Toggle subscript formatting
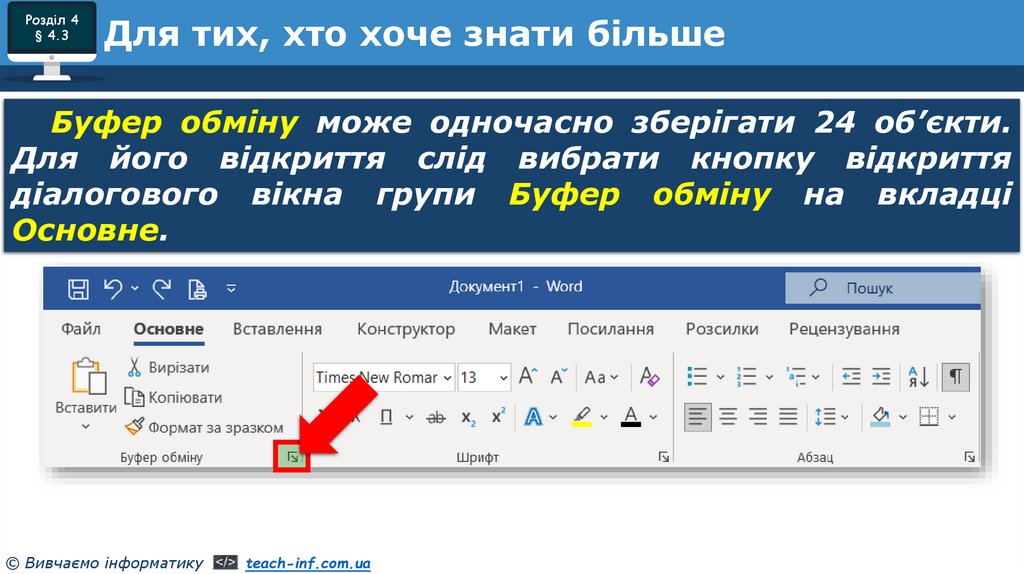Image resolution: width=1024 pixels, height=574 pixels. click(468, 418)
